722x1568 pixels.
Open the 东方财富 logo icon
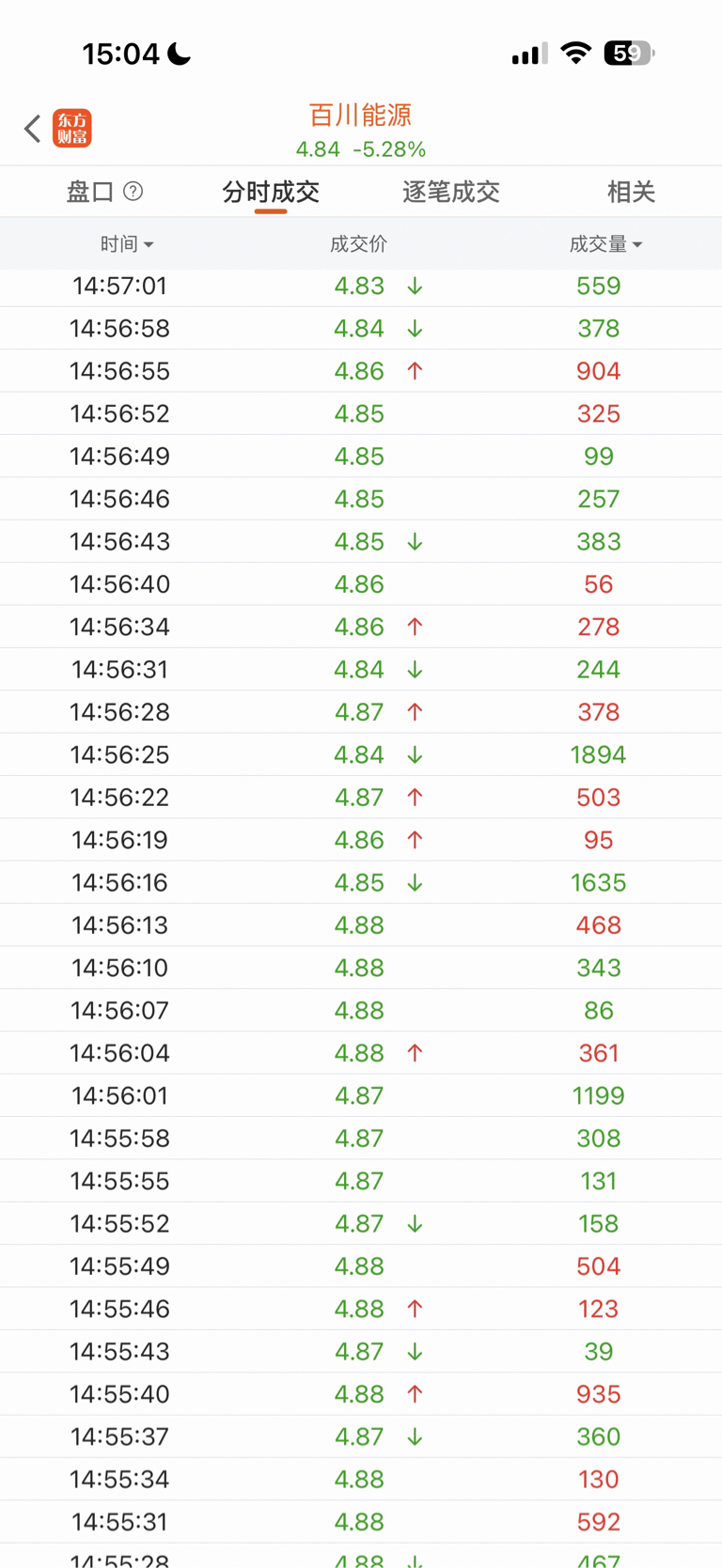(x=72, y=129)
